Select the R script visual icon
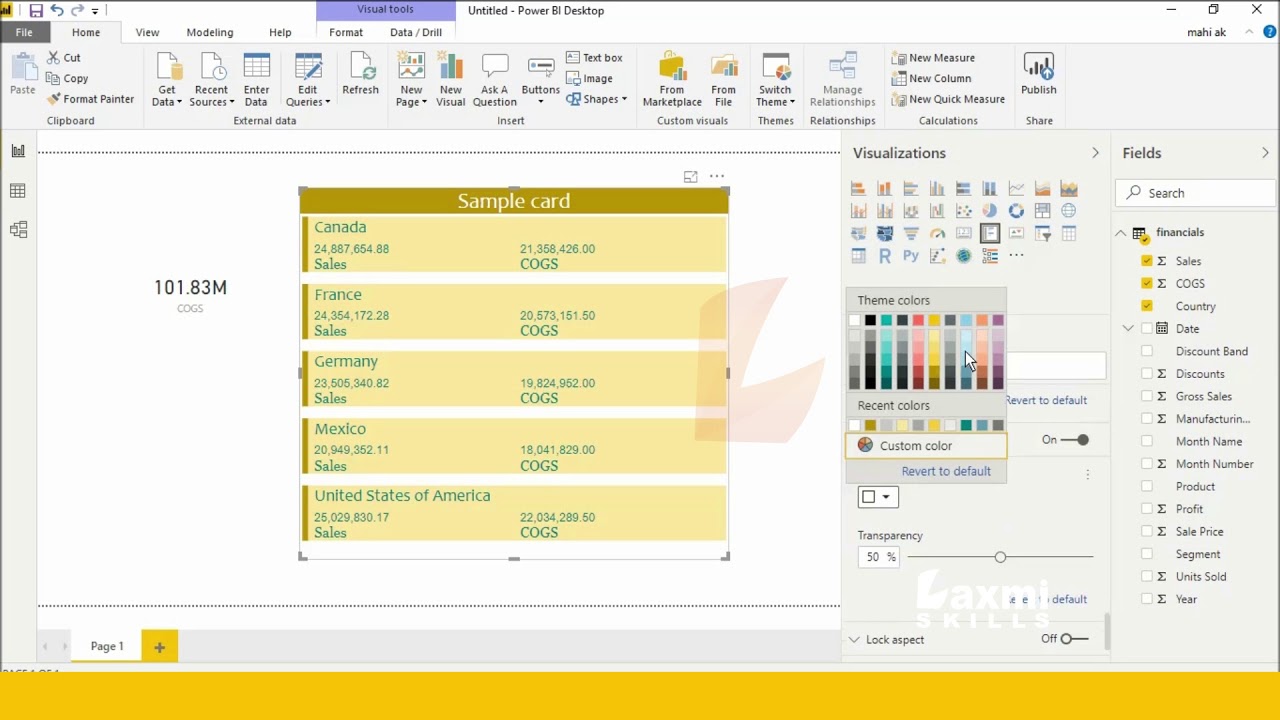The image size is (1280, 720). tap(884, 255)
